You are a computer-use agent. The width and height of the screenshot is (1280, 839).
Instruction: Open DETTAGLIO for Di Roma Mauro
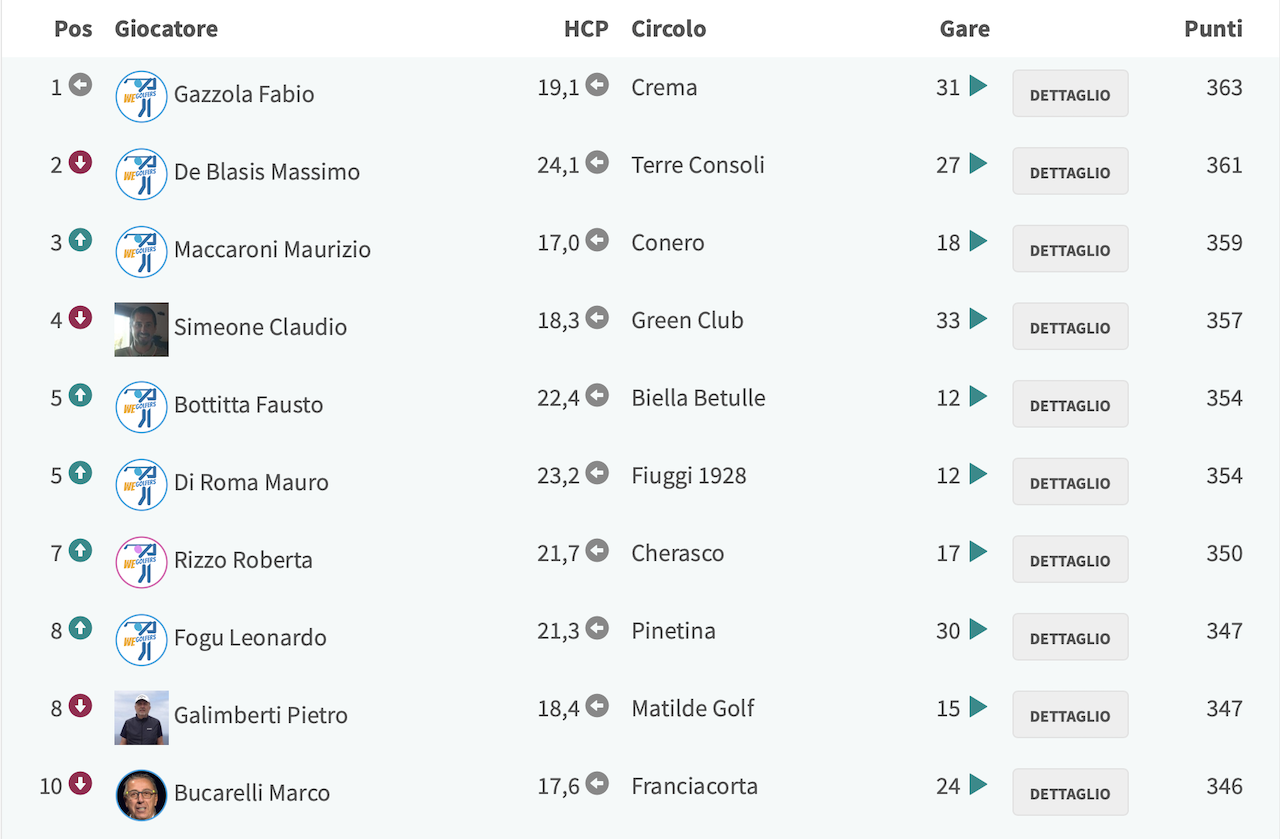(1070, 483)
